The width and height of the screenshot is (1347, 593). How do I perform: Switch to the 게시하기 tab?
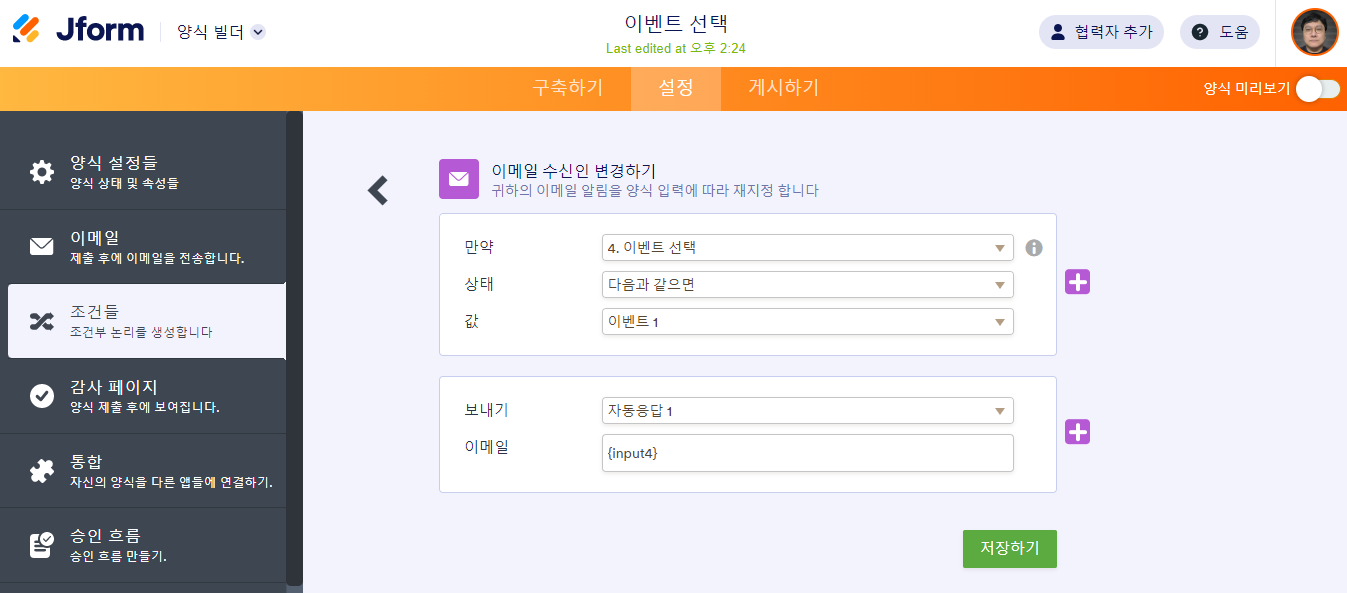(x=783, y=88)
